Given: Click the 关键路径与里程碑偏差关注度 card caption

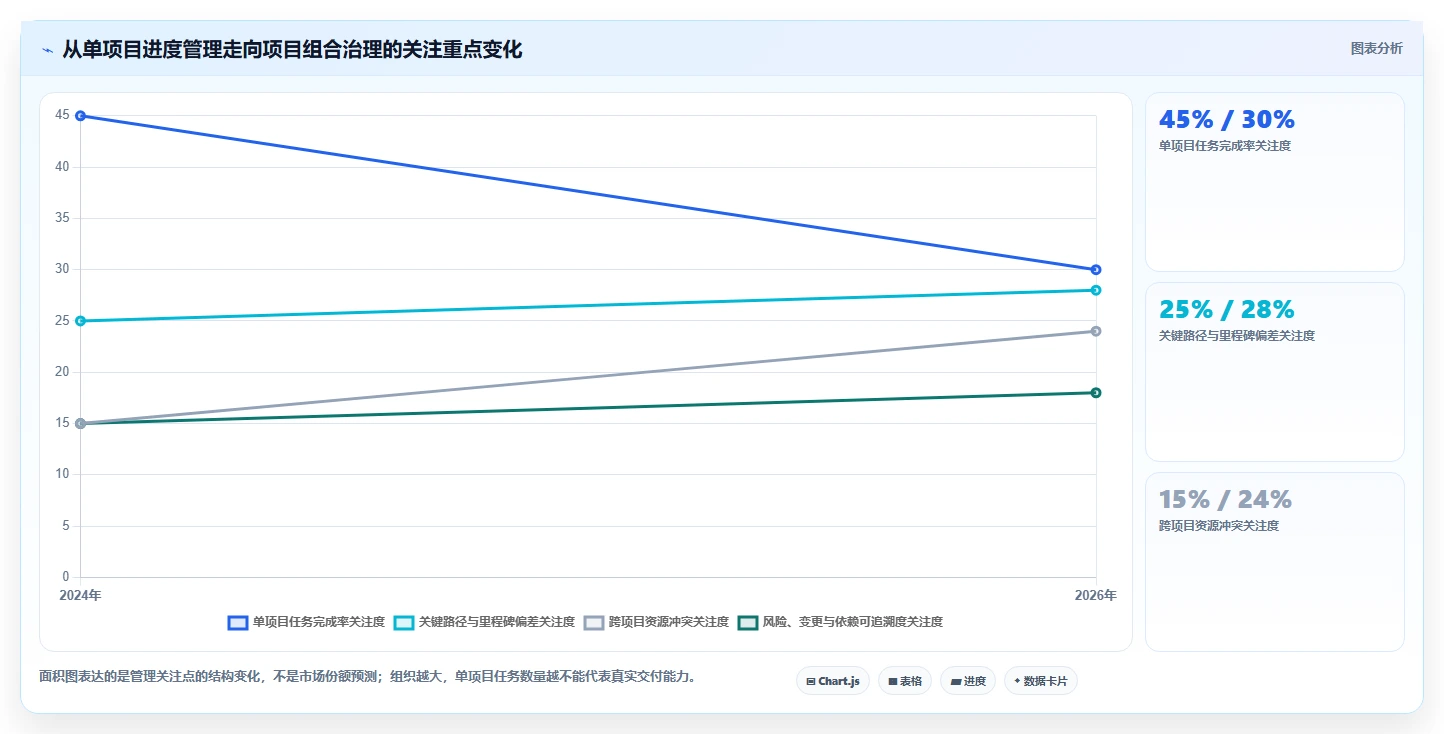Looking at the screenshot, I should point(1237,336).
